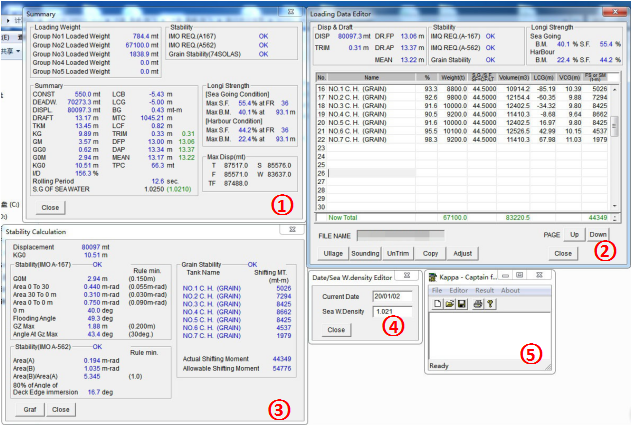Click the Ready status bar text in Kappa
This screenshot has width=632, height=426.
pyautogui.click(x=439, y=366)
